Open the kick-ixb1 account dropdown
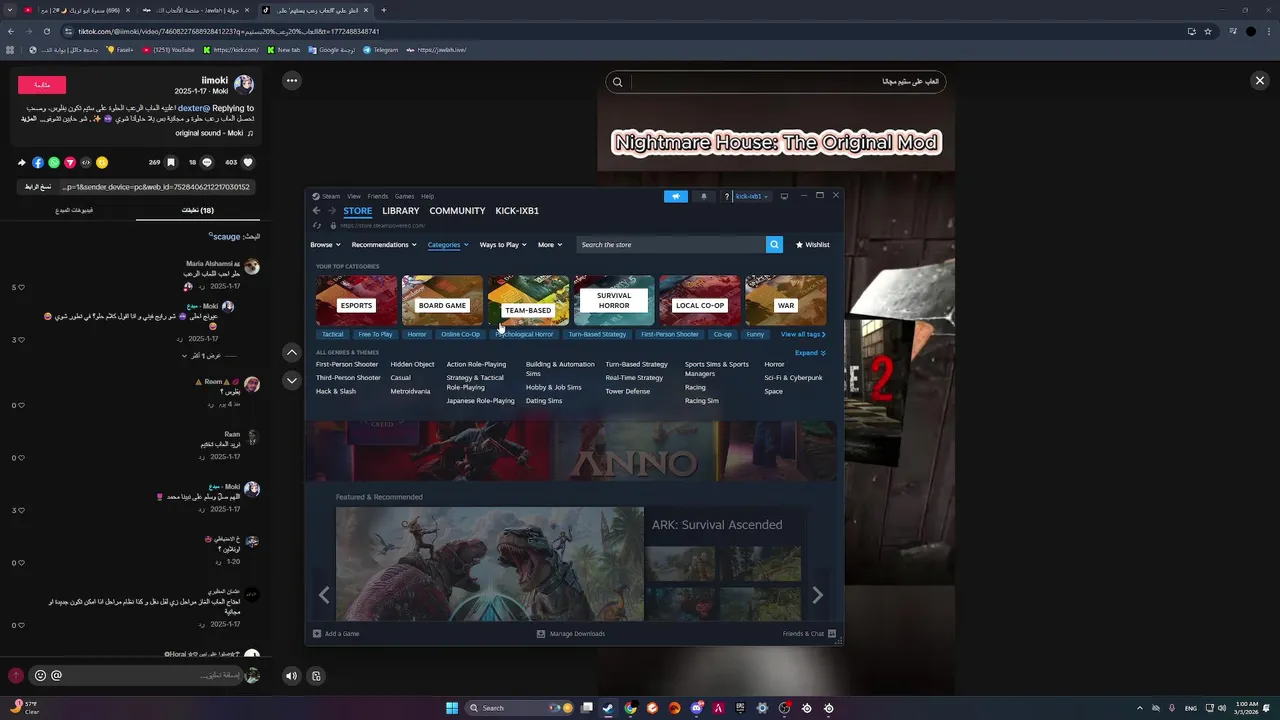The width and height of the screenshot is (1280, 720). [x=752, y=196]
